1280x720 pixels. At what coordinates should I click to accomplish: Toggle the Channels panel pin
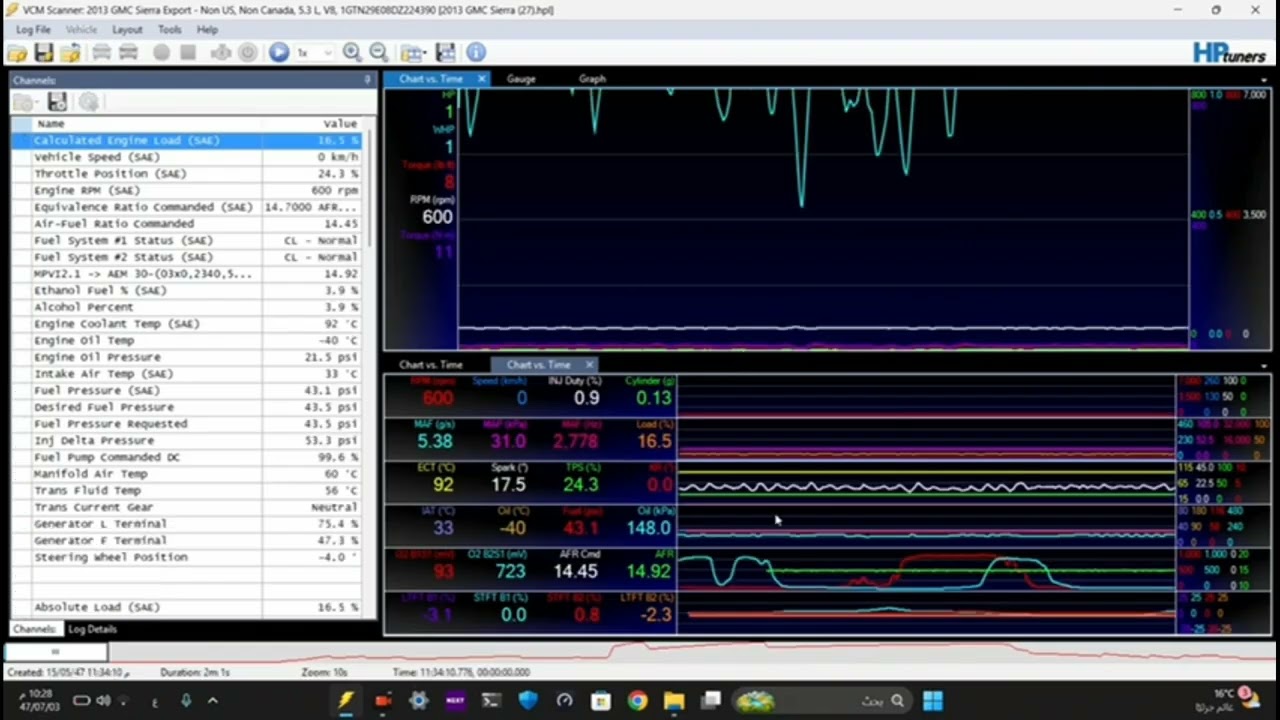(x=367, y=80)
